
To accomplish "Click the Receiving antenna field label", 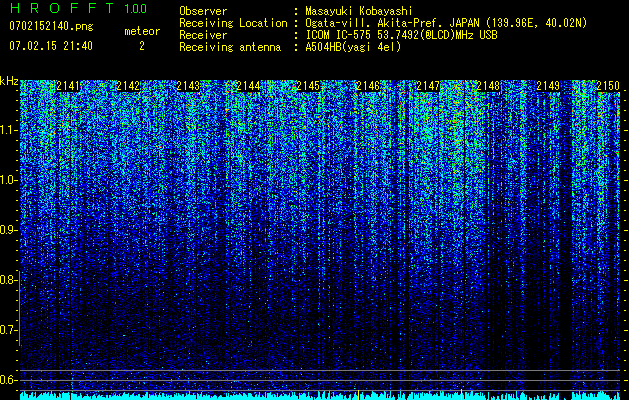I will coord(230,47).
